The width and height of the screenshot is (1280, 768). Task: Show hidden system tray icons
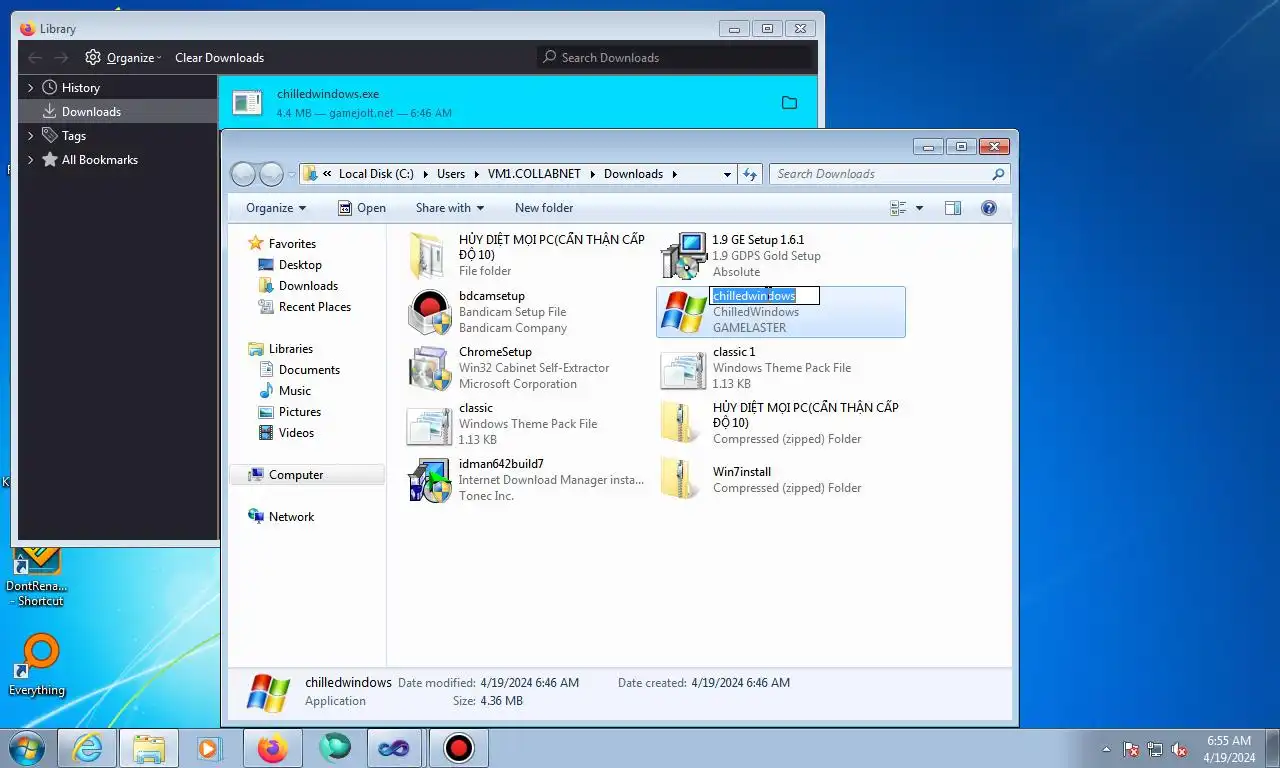(1106, 749)
